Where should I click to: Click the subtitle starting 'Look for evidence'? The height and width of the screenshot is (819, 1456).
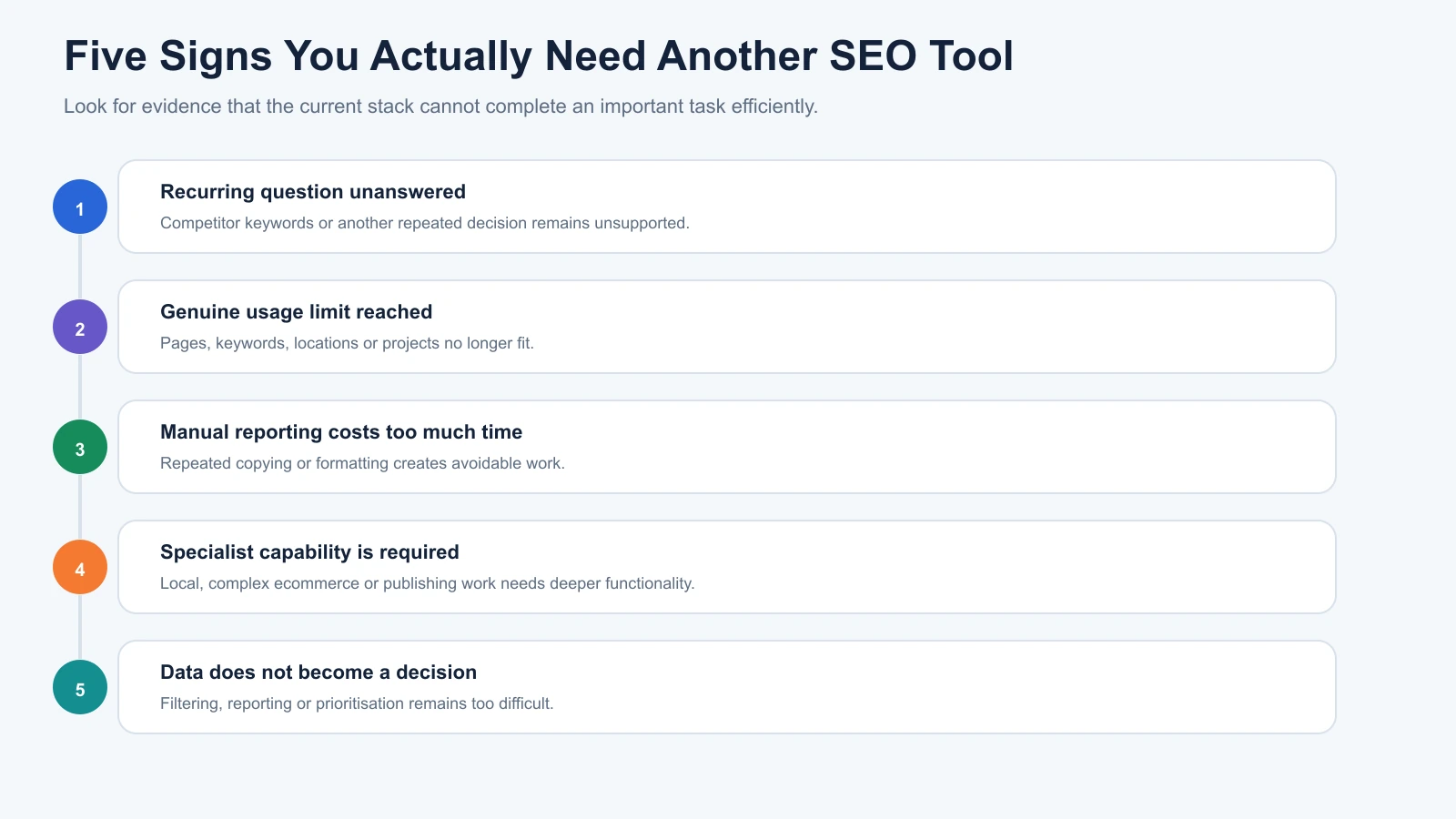click(x=440, y=106)
